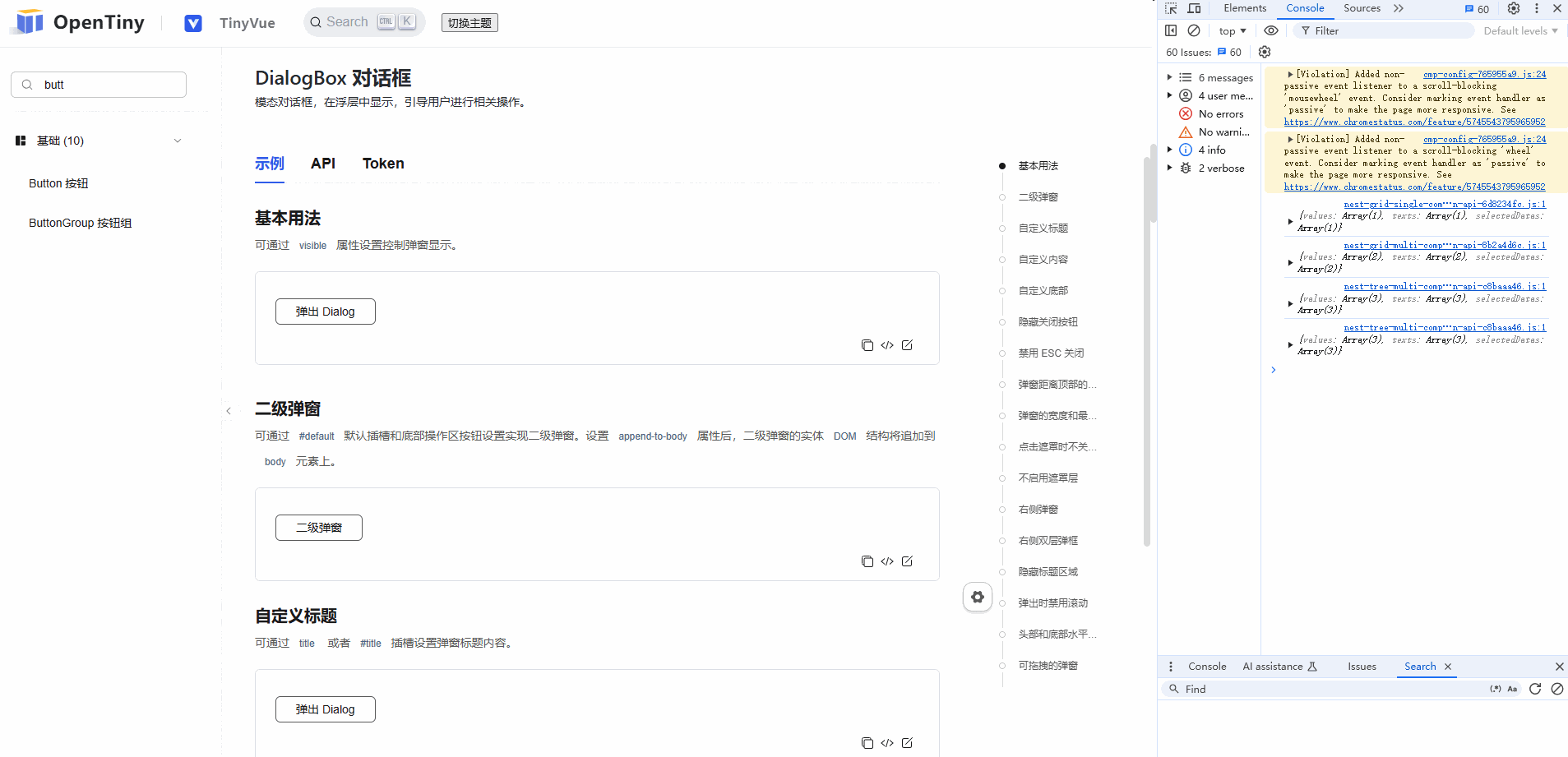Image resolution: width=1568 pixels, height=757 pixels.
Task: Toggle DevTools device toolbar
Action: point(1195,8)
